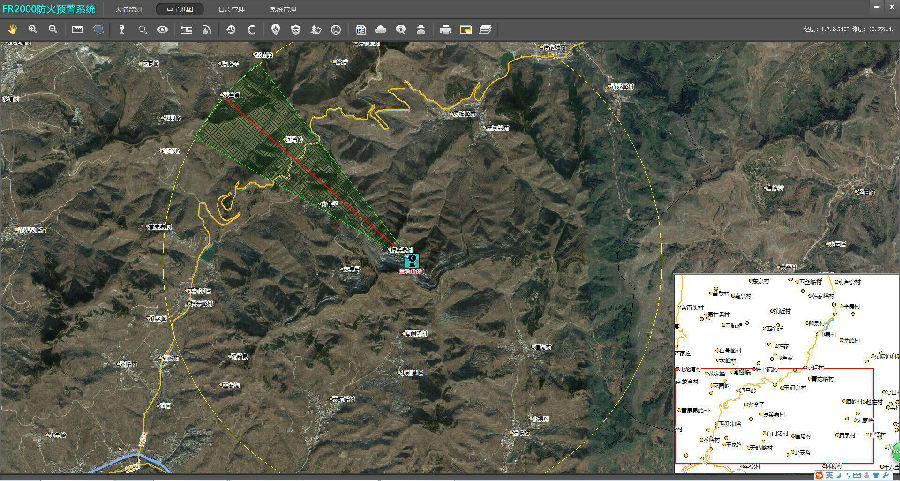This screenshot has height=481, width=900.
Task: Select the location pin marker tool
Action: click(x=276, y=30)
